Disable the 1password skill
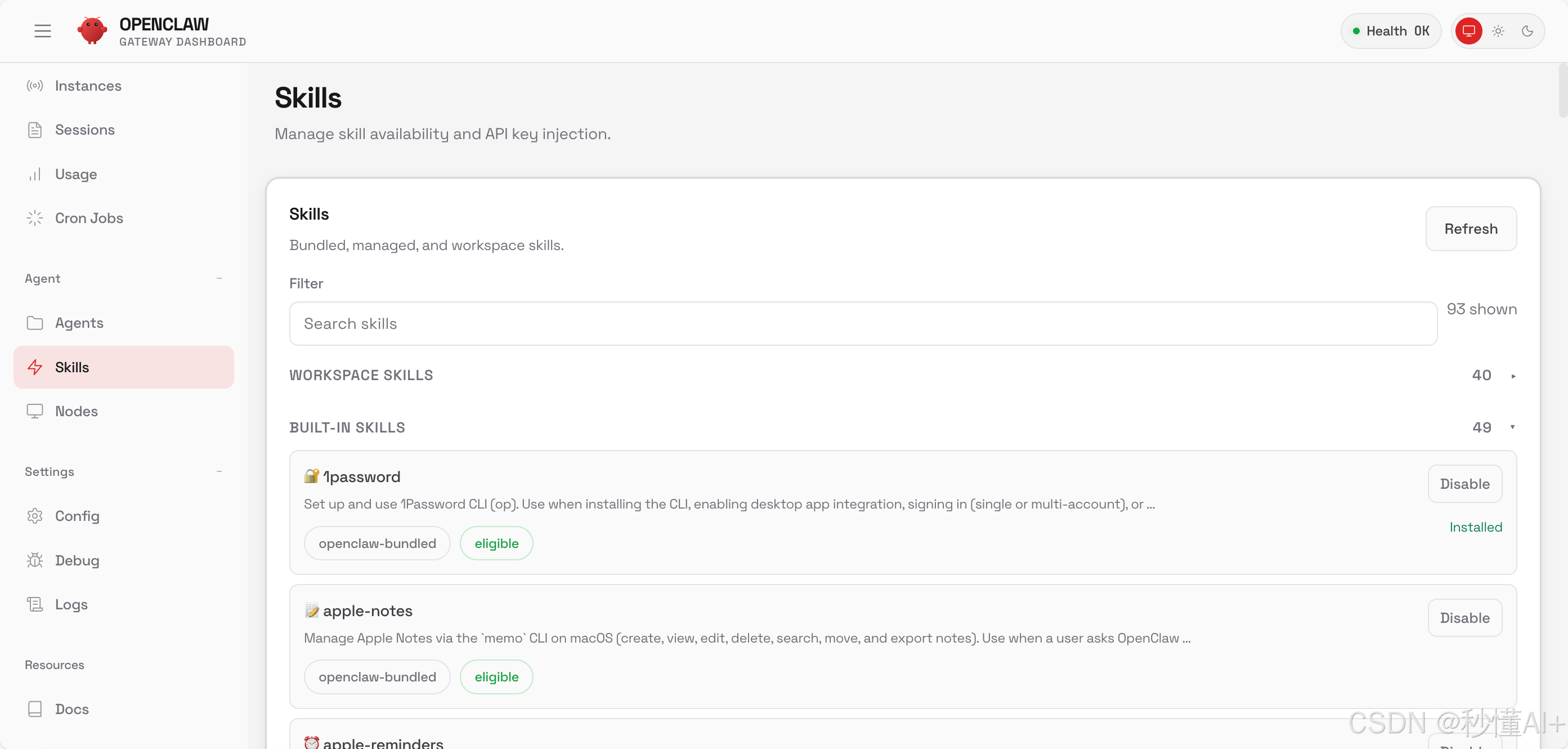Image resolution: width=1568 pixels, height=749 pixels. pos(1464,484)
